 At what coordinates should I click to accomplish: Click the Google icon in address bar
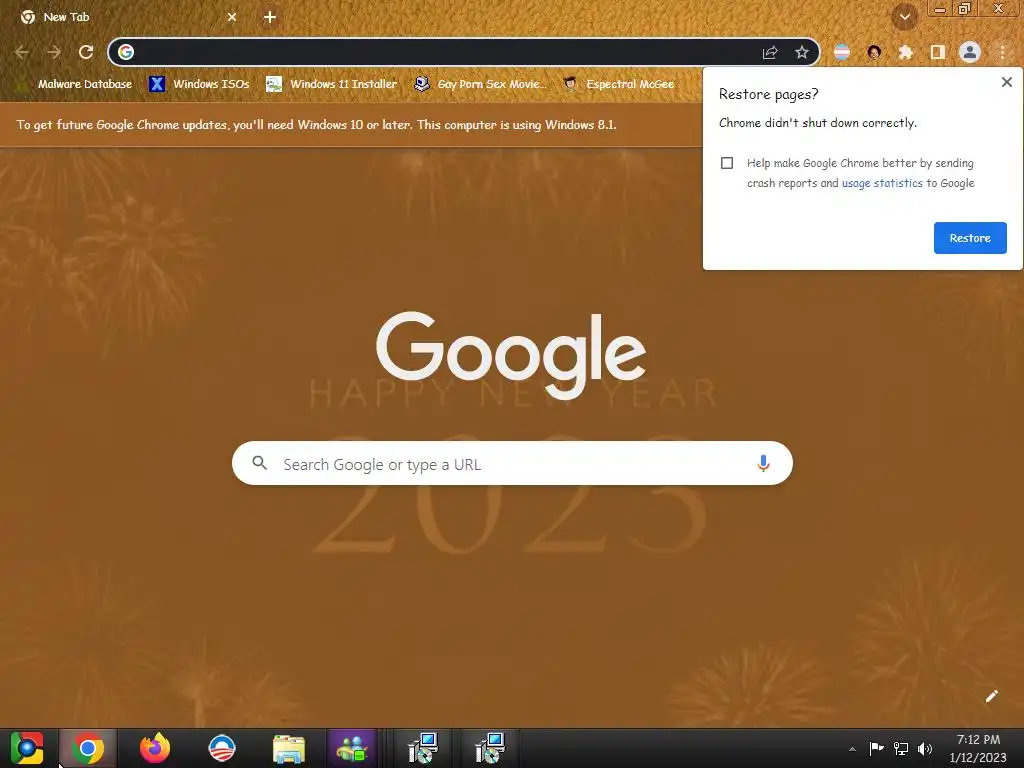[x=126, y=52]
